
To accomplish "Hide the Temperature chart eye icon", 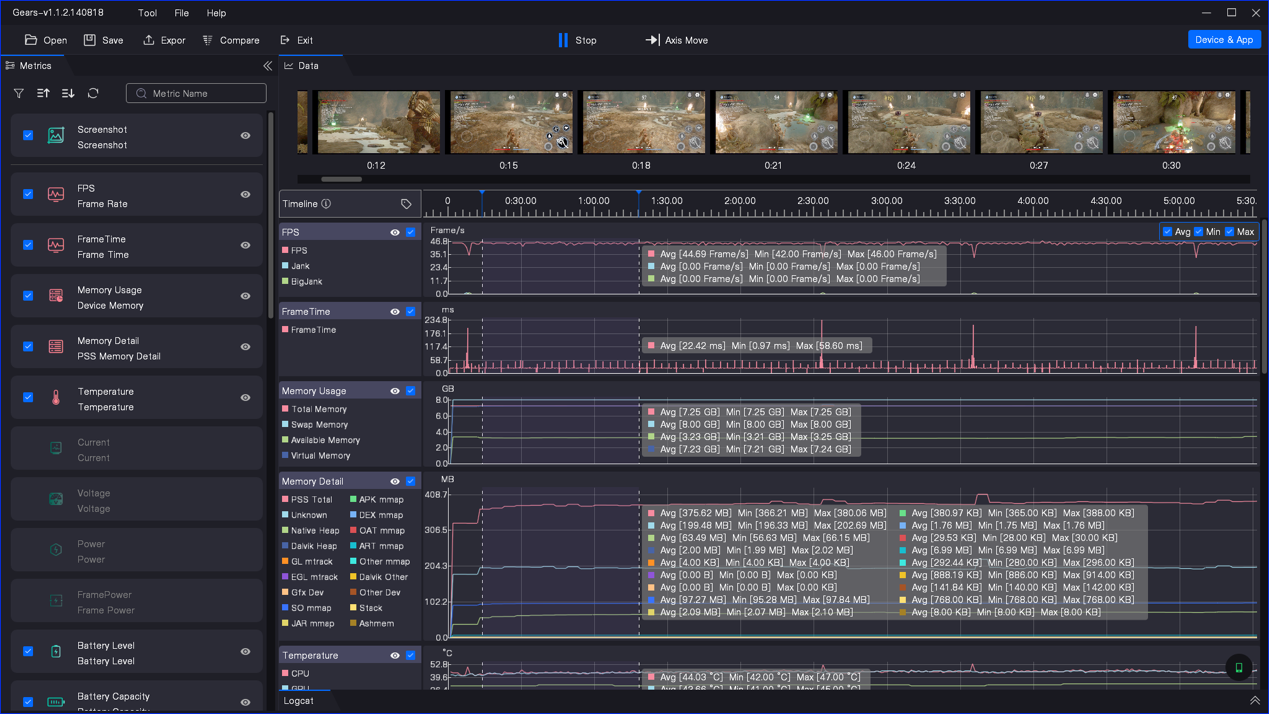I will [x=395, y=656].
